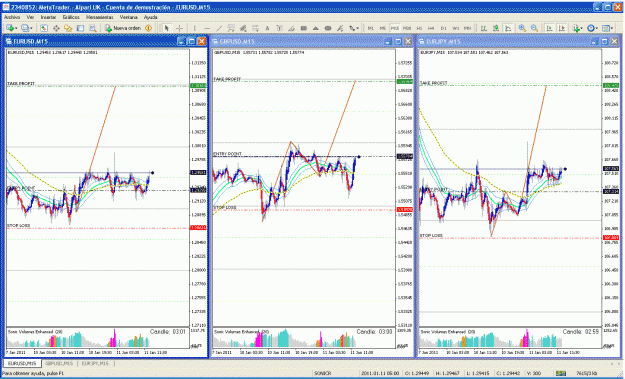Open the Gráficos menu
Viewport: 625px width, 379px height.
coord(71,17)
